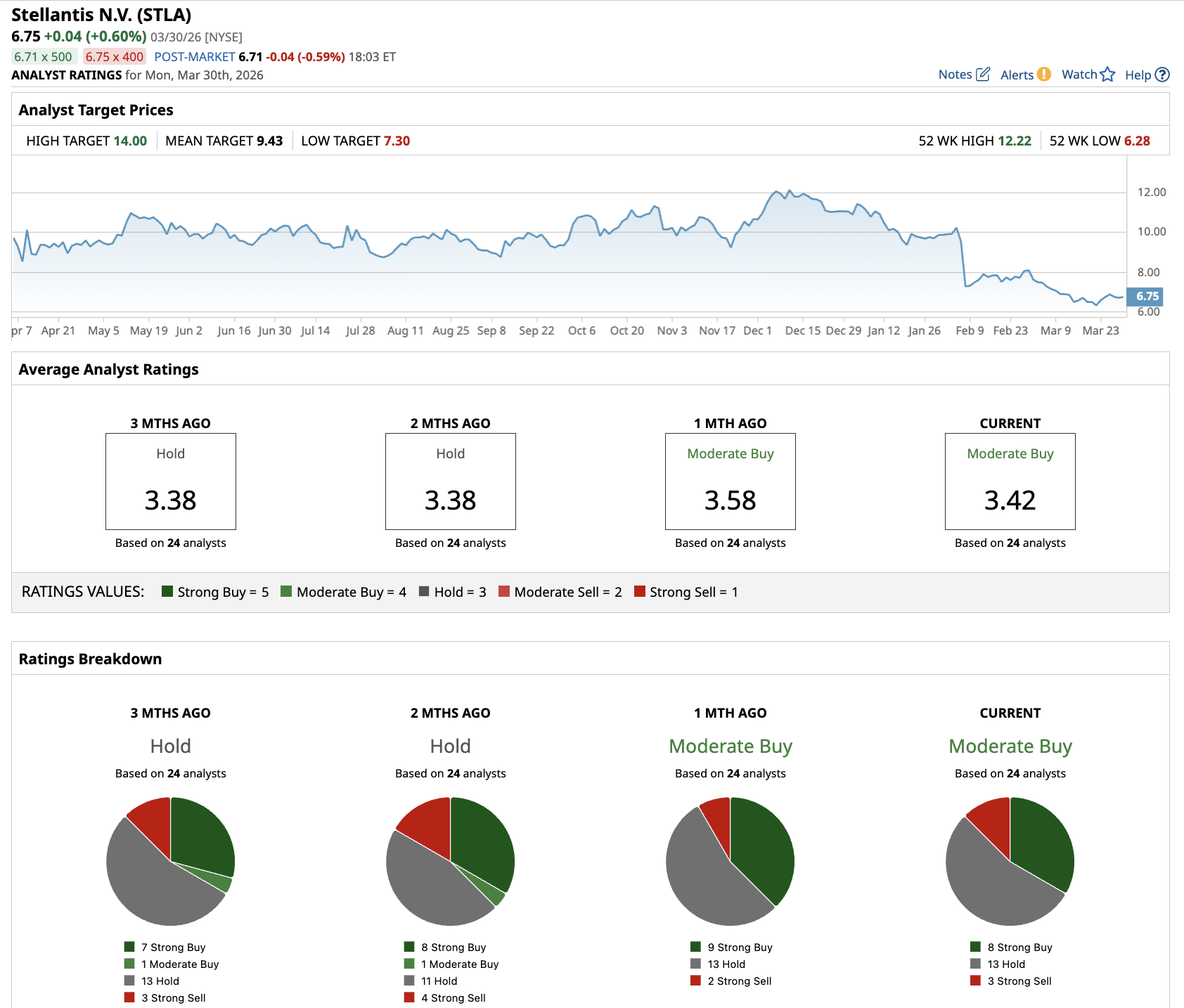Click the Moderate Sell = 2 legend swatch
The width and height of the screenshot is (1184, 1008).
click(503, 591)
